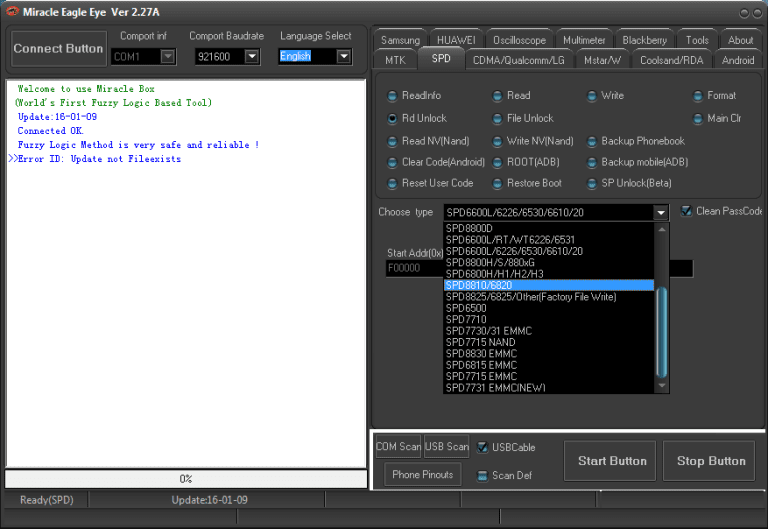Choose SPD8830 EMMC from the list

coord(549,354)
